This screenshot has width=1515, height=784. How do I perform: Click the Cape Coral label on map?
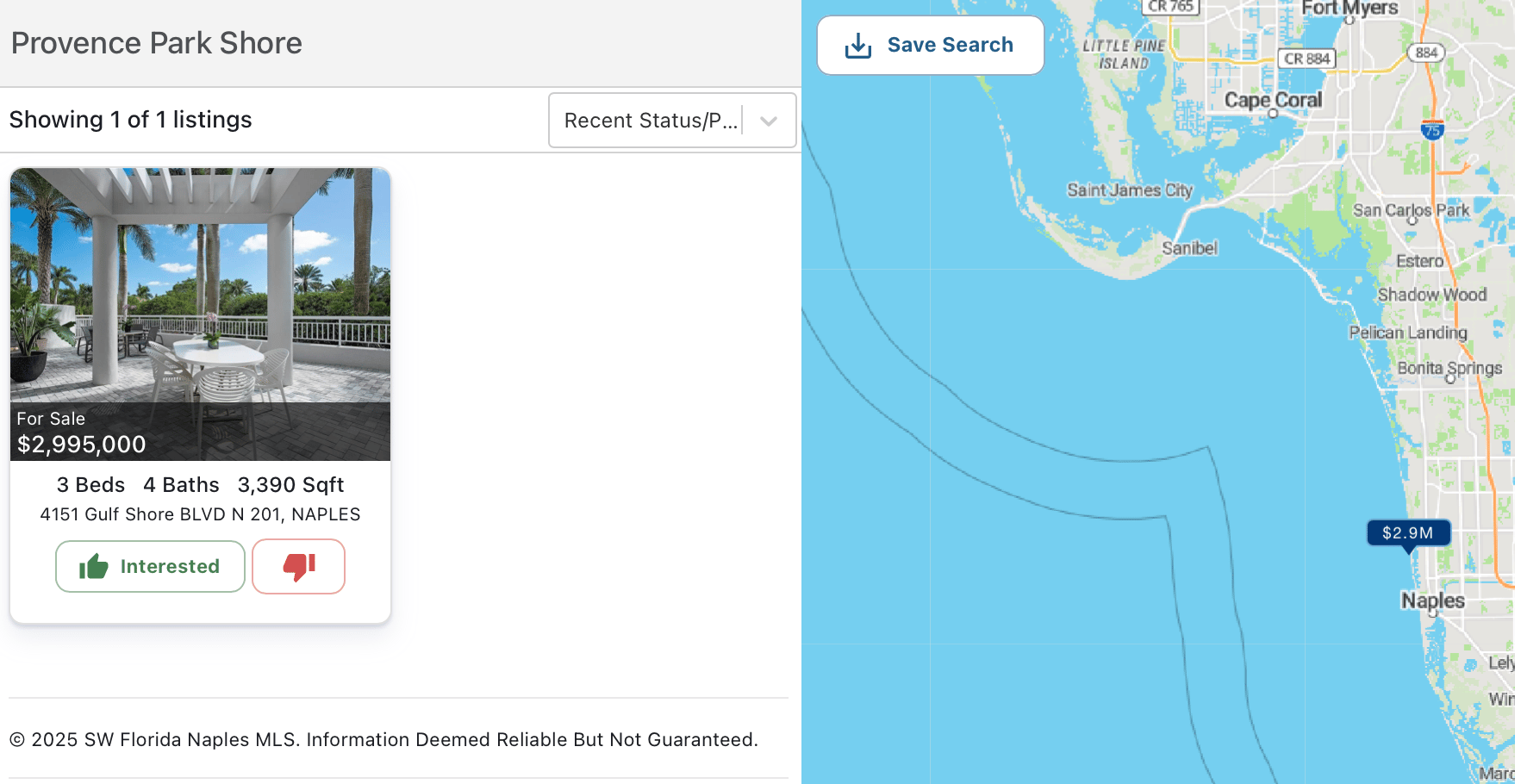coord(1273,100)
